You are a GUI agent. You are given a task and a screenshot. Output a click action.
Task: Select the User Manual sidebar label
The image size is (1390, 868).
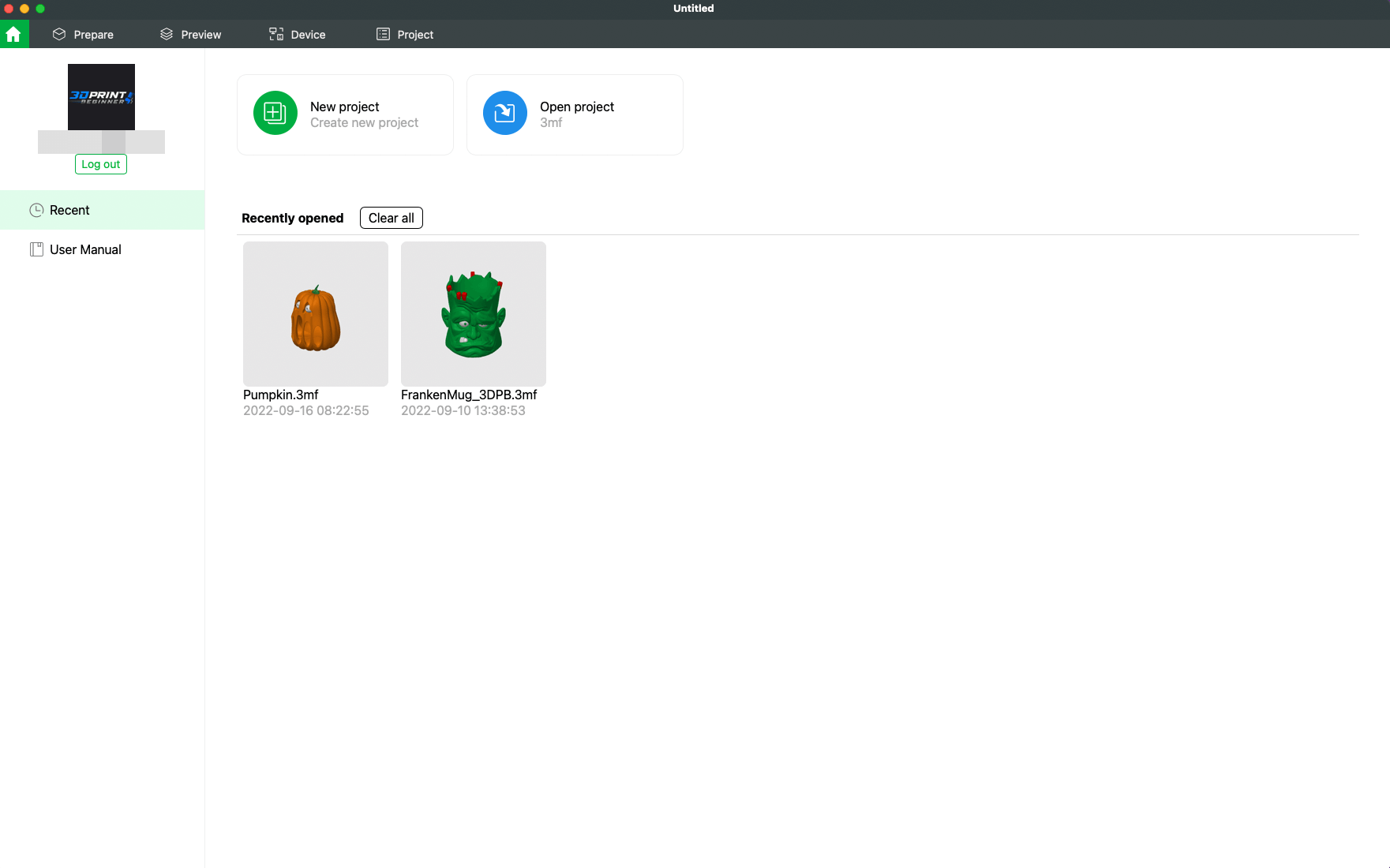(x=85, y=249)
